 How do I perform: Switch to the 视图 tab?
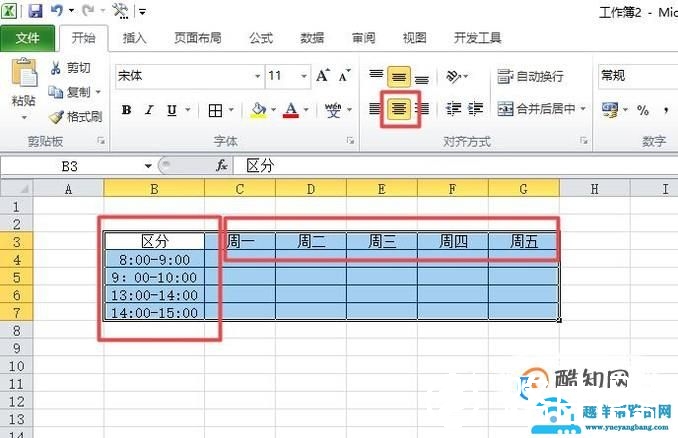click(x=414, y=38)
